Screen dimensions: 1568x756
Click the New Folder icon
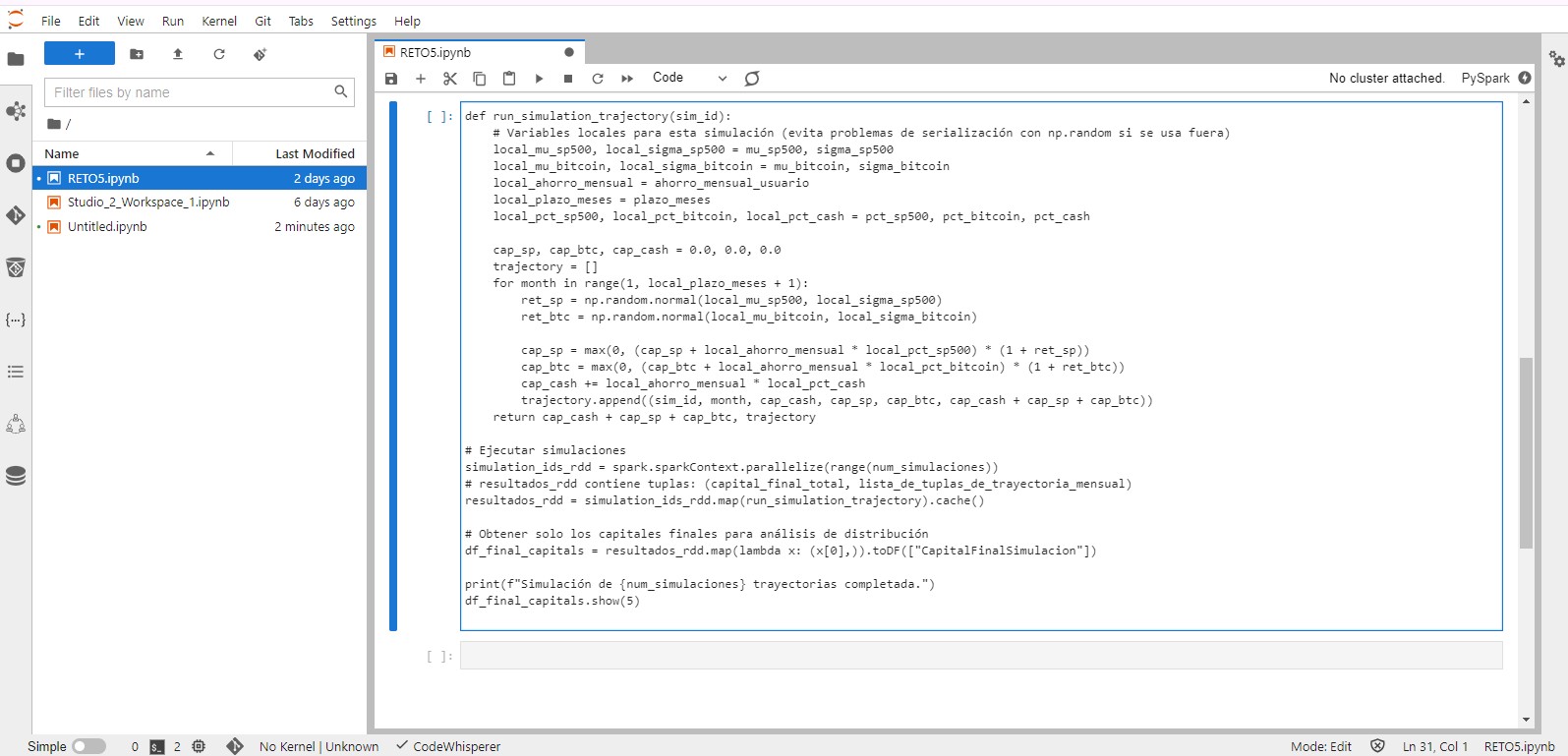point(137,54)
